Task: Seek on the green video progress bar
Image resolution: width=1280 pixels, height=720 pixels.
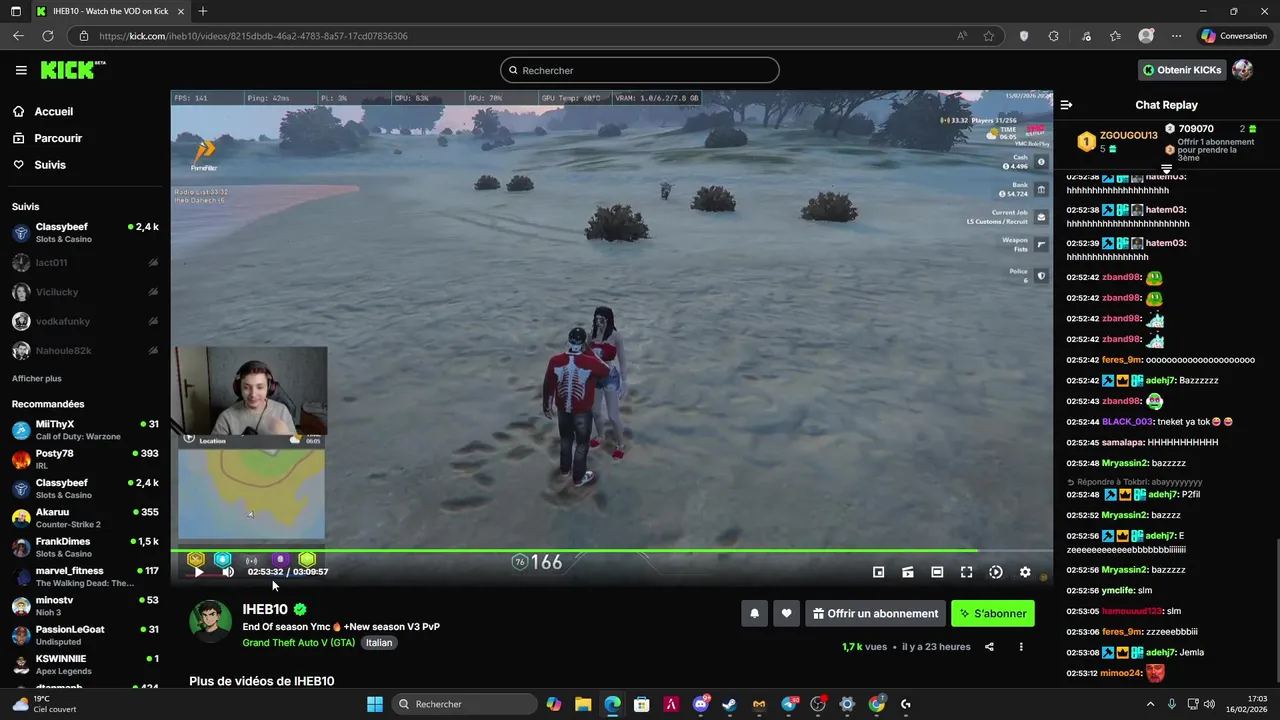Action: 611,550
